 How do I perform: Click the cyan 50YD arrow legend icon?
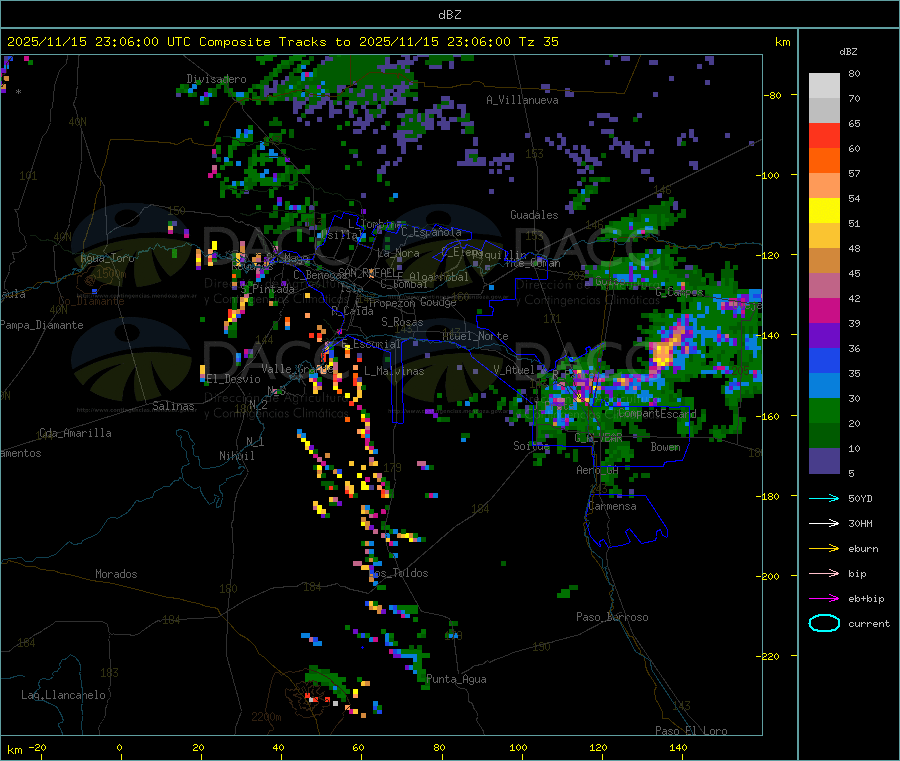click(824, 498)
